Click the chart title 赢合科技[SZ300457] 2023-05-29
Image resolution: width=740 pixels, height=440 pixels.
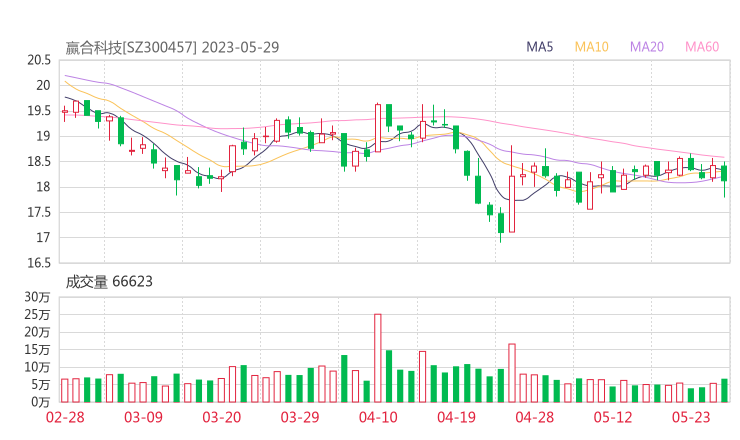click(x=172, y=47)
